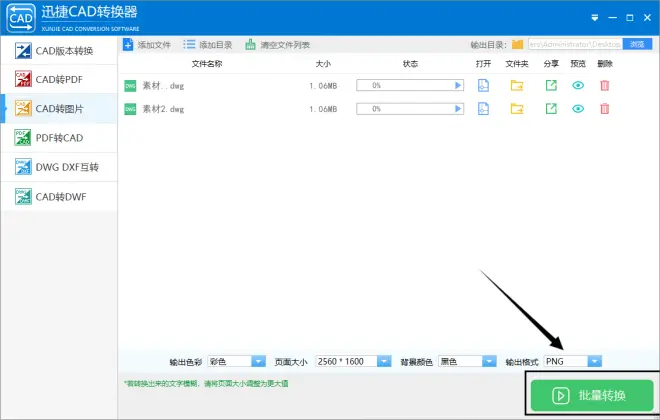Click the 状态 column header
660x420 pixels.
[x=410, y=64]
